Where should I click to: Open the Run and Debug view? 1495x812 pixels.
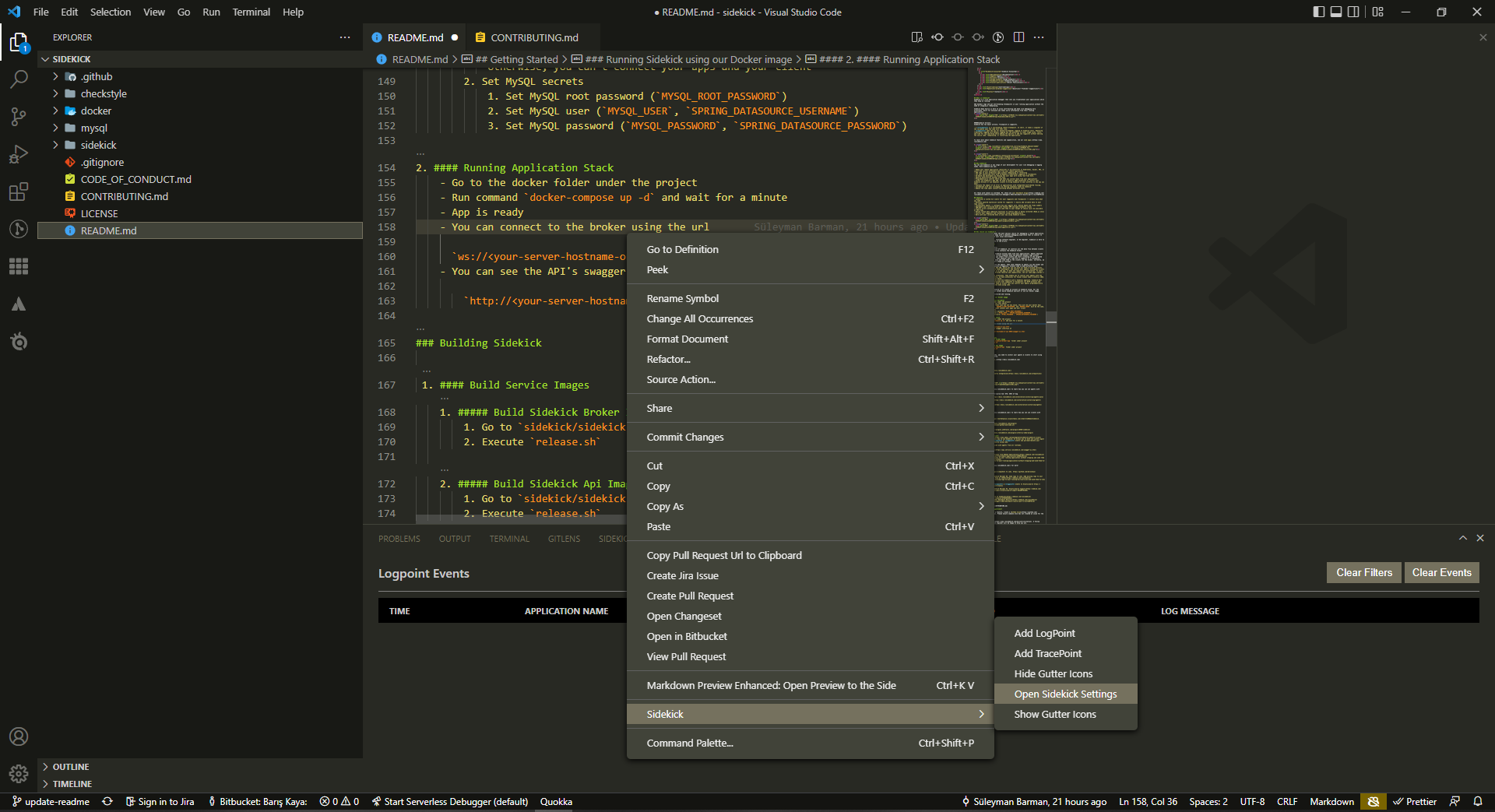tap(19, 154)
